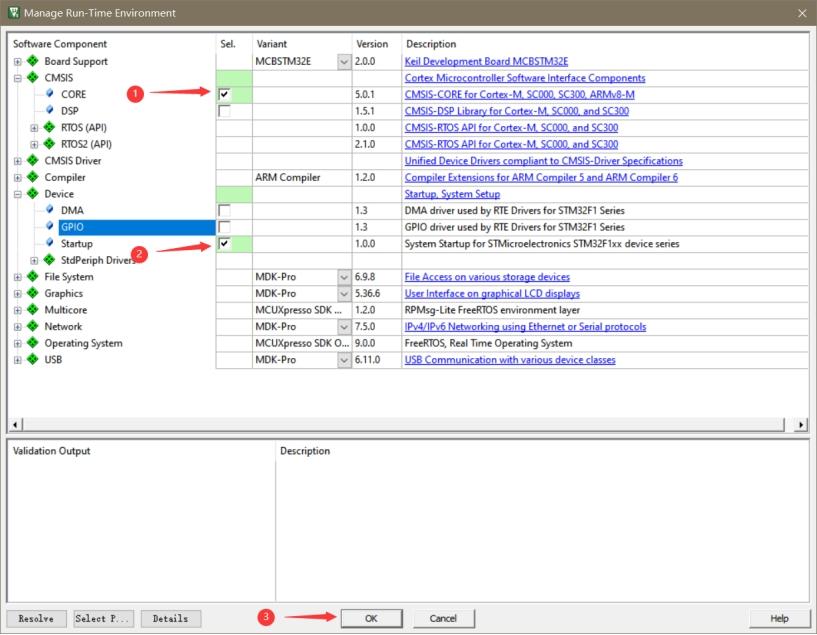The height and width of the screenshot is (635, 817).
Task: Click the Details button
Action: pos(170,618)
